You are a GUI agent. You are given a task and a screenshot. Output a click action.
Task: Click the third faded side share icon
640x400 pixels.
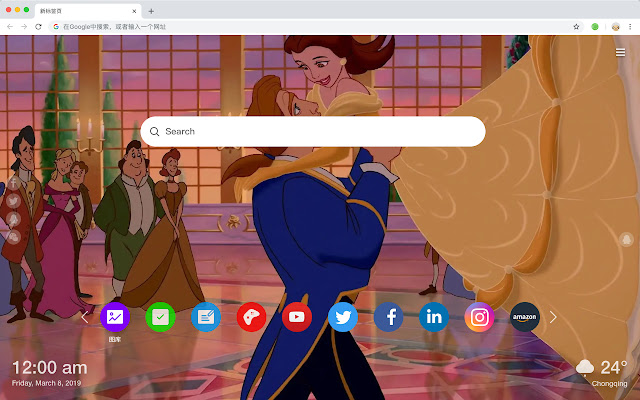13,219
